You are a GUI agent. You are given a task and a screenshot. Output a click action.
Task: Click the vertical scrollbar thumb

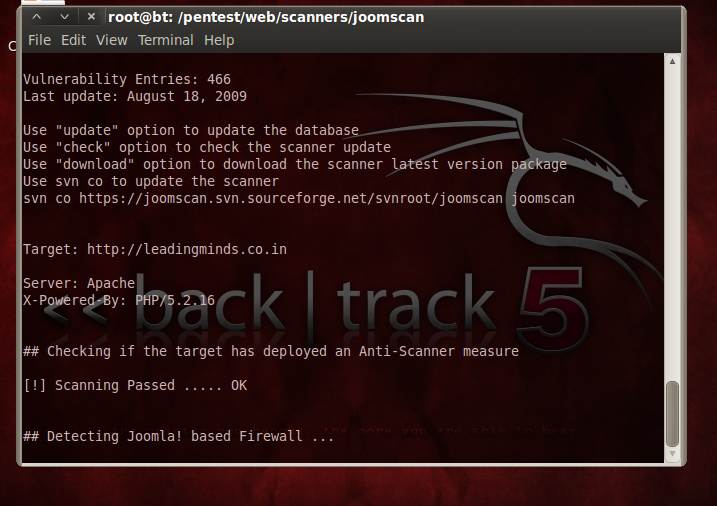pos(672,414)
